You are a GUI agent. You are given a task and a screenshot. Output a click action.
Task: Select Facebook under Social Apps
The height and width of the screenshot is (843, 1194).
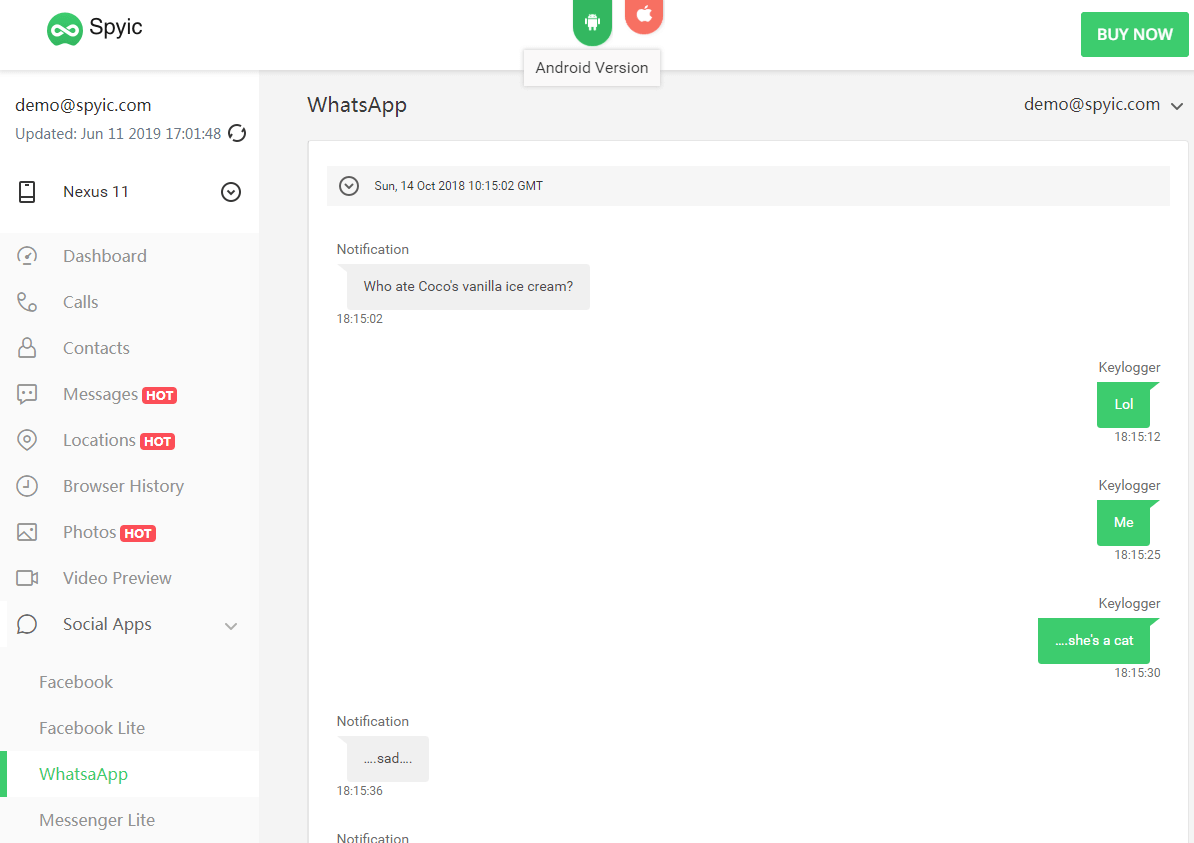coord(76,682)
